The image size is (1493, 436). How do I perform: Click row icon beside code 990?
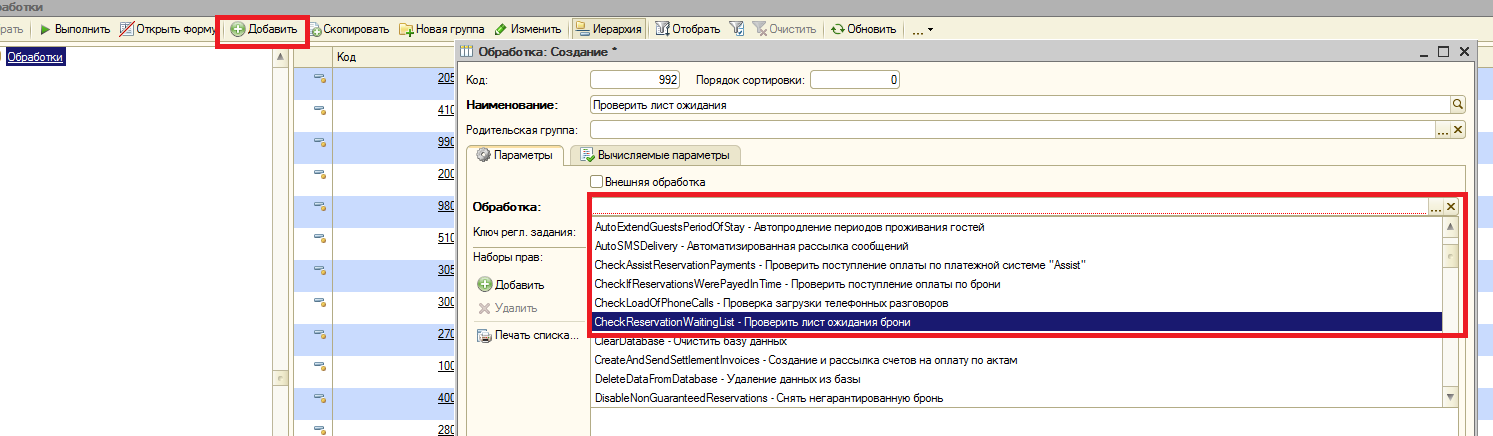(x=321, y=142)
